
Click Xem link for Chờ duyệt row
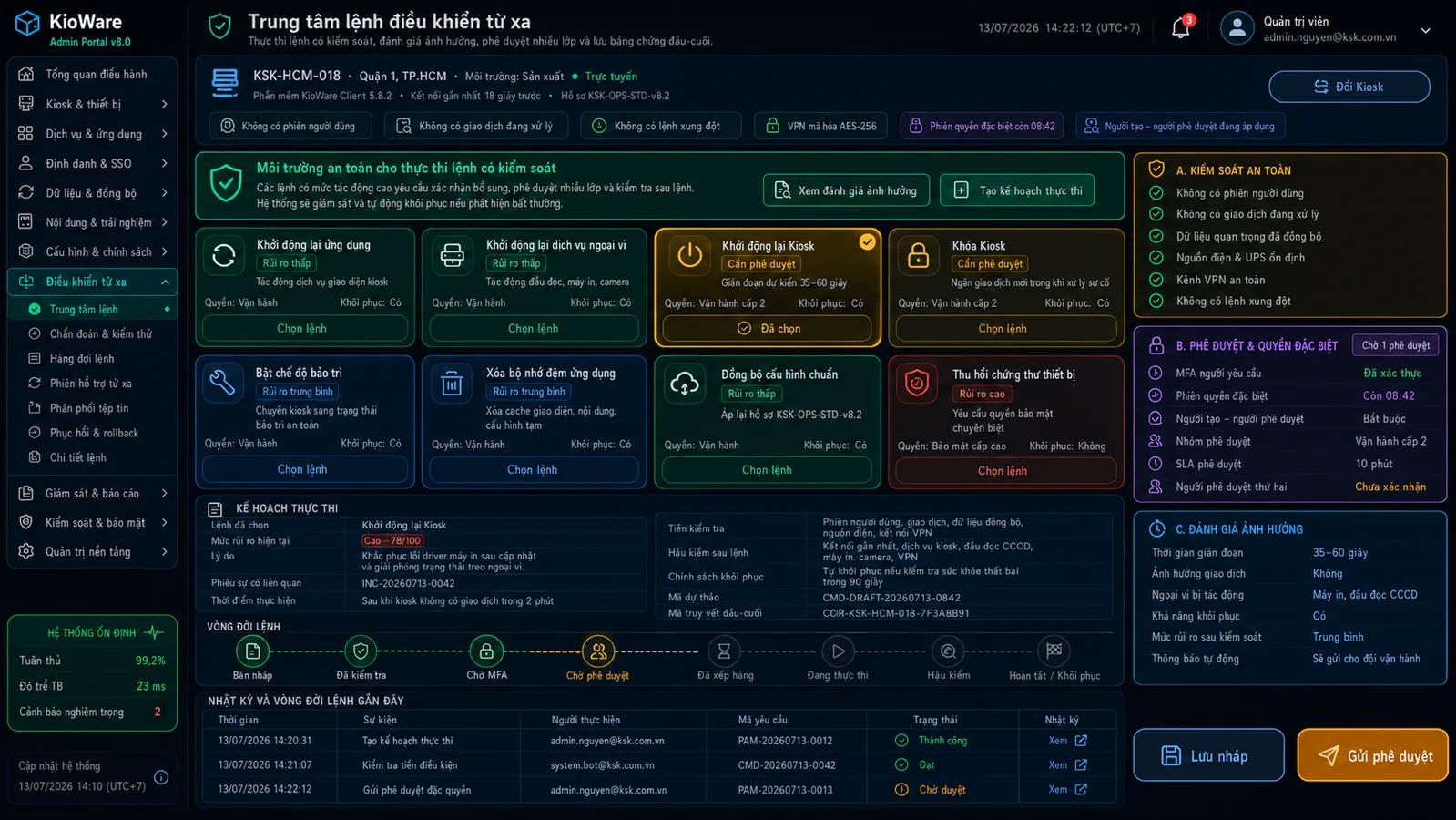1057,790
